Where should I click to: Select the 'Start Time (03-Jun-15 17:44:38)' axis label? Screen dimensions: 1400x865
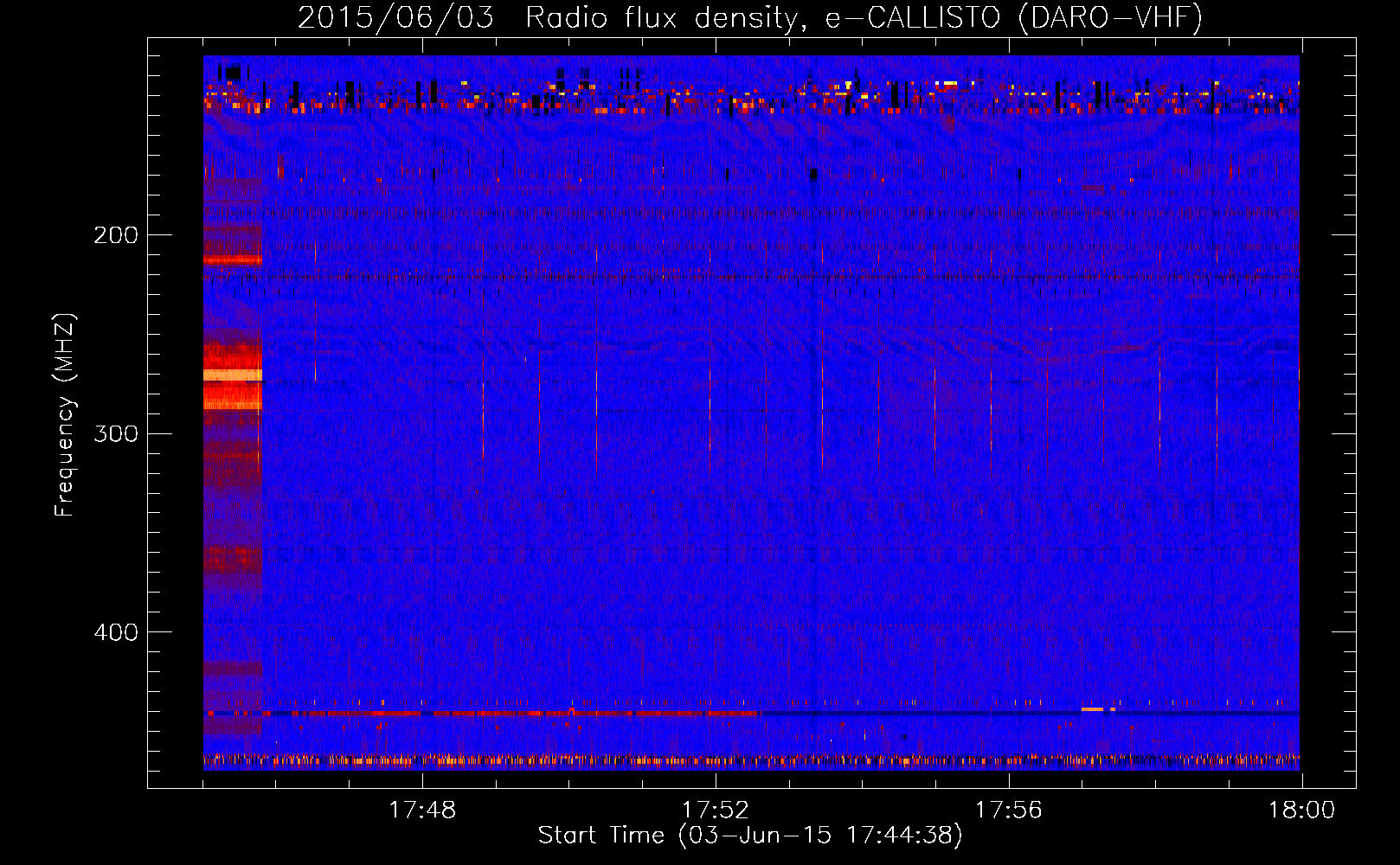click(x=750, y=836)
